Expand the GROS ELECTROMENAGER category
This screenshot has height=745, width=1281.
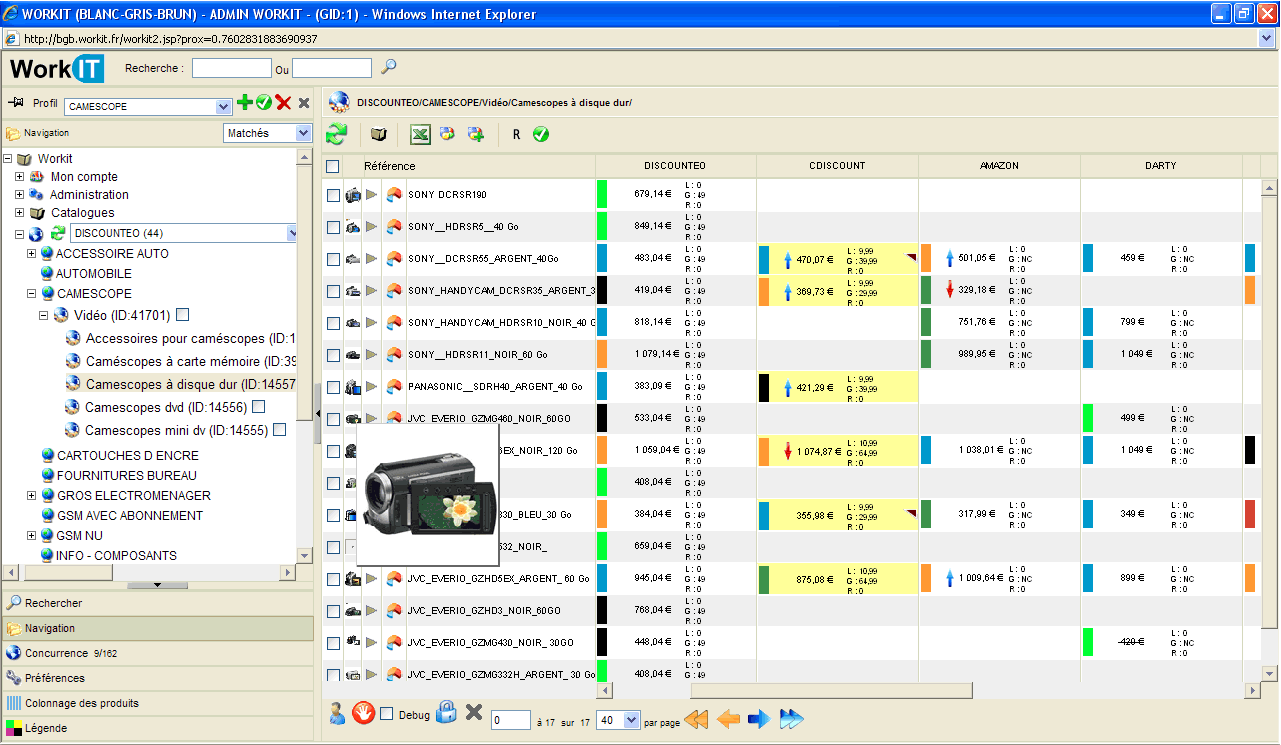(31, 496)
